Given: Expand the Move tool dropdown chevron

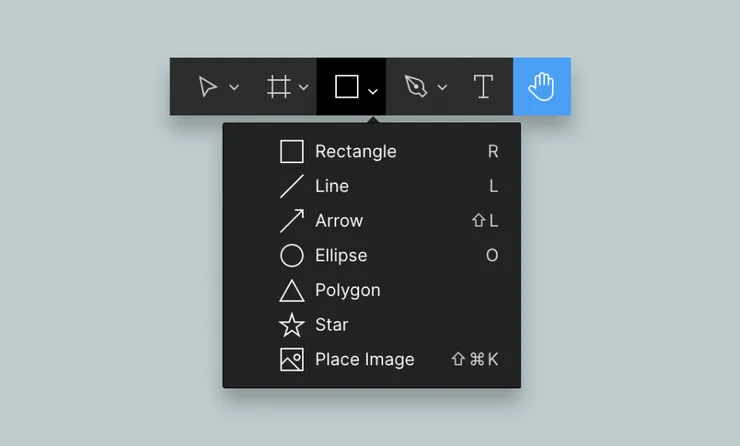Looking at the screenshot, I should [x=234, y=88].
